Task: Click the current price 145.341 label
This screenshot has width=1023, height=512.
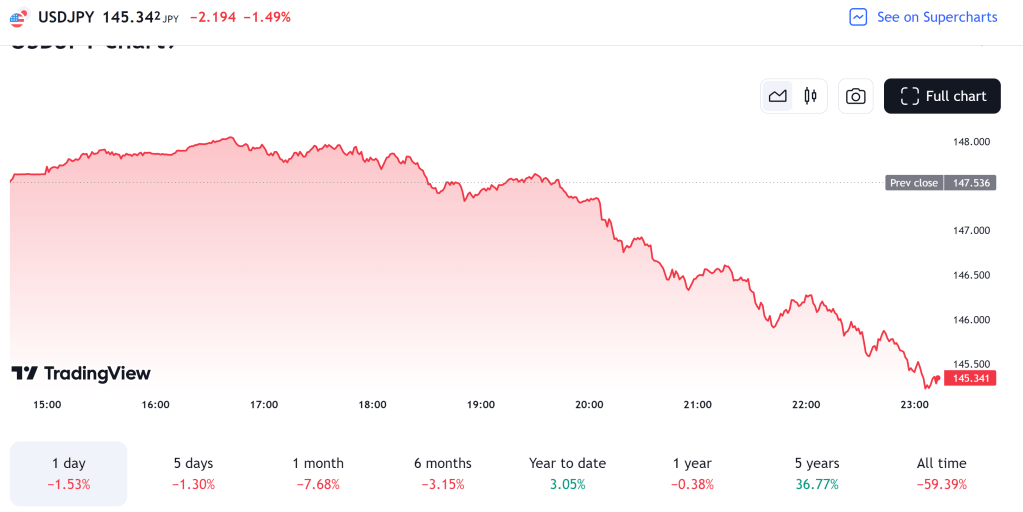Action: point(970,378)
